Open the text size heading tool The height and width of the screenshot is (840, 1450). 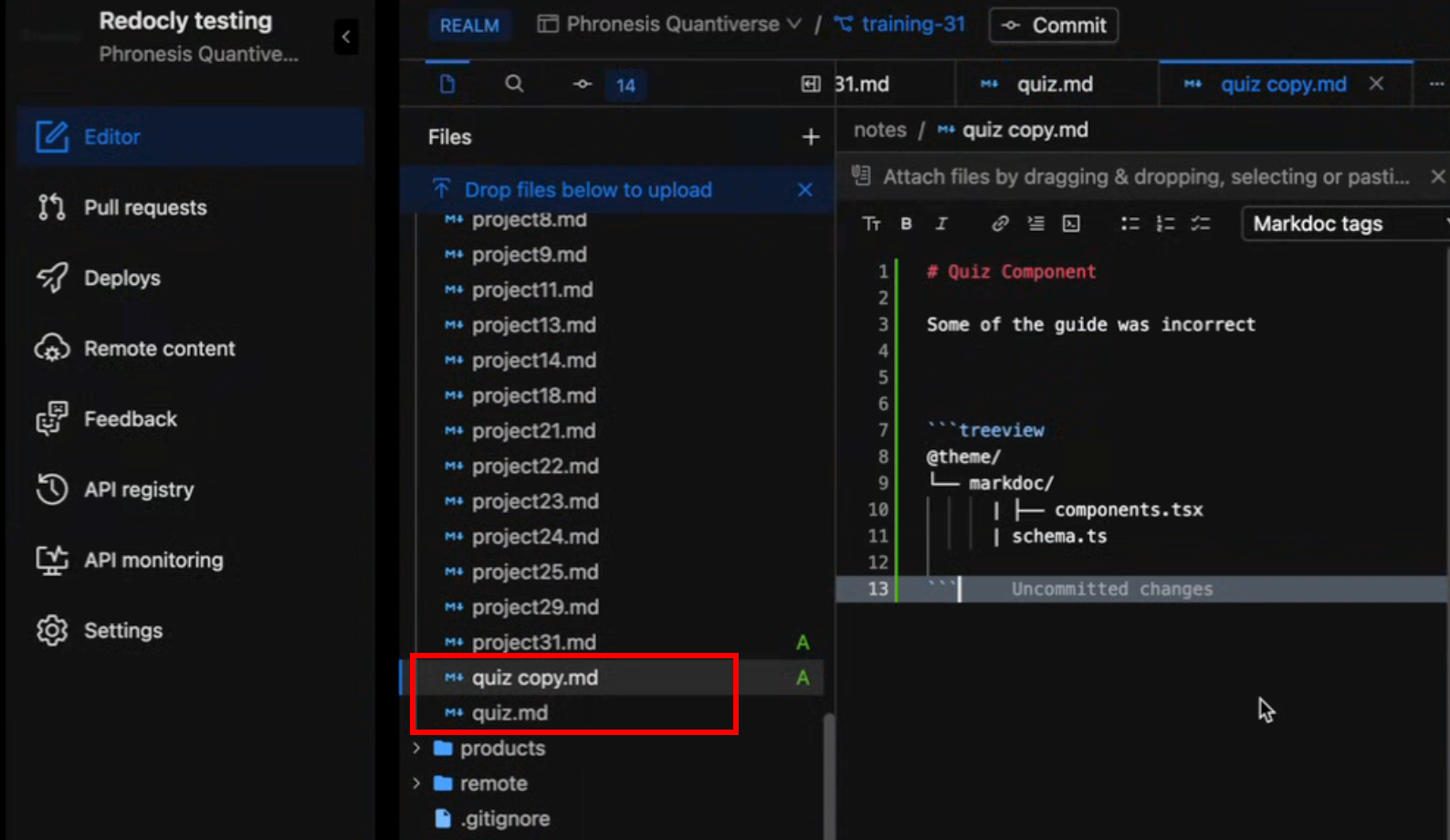871,224
